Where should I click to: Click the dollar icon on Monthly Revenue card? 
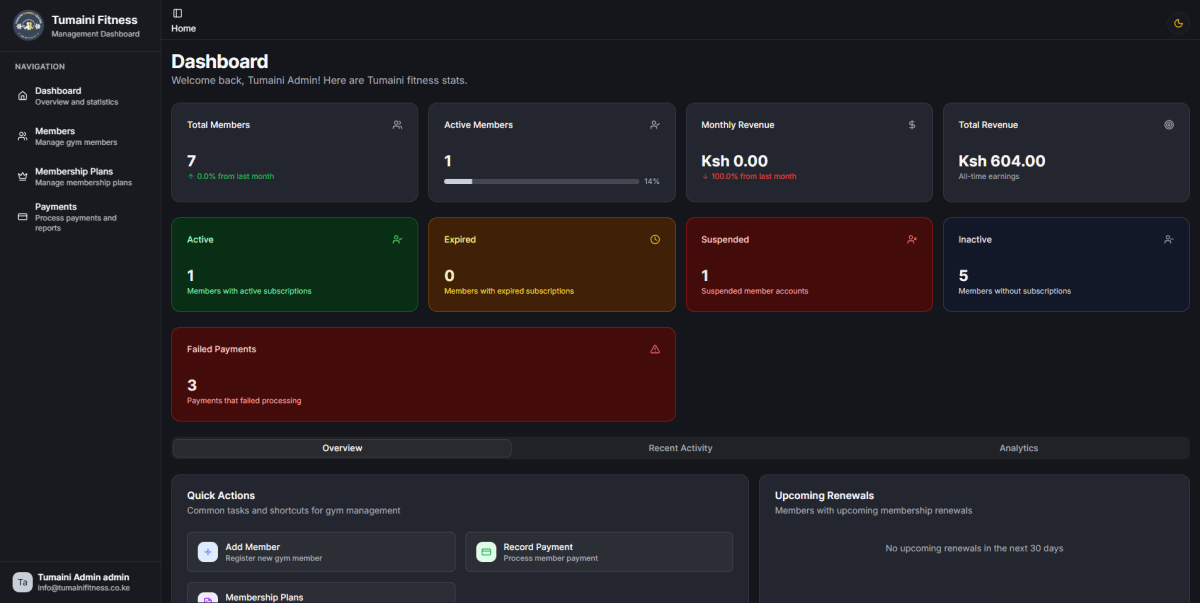tap(912, 125)
